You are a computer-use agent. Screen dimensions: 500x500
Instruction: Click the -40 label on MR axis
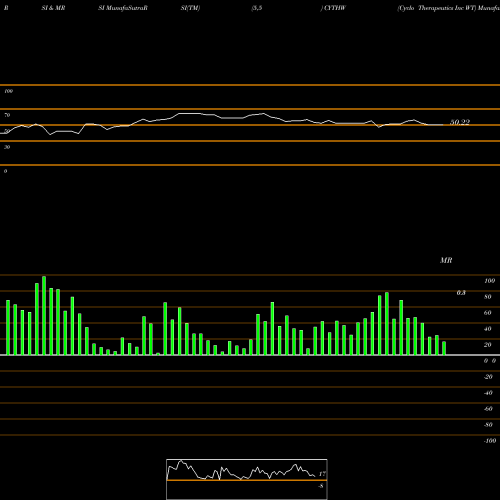click(488, 393)
